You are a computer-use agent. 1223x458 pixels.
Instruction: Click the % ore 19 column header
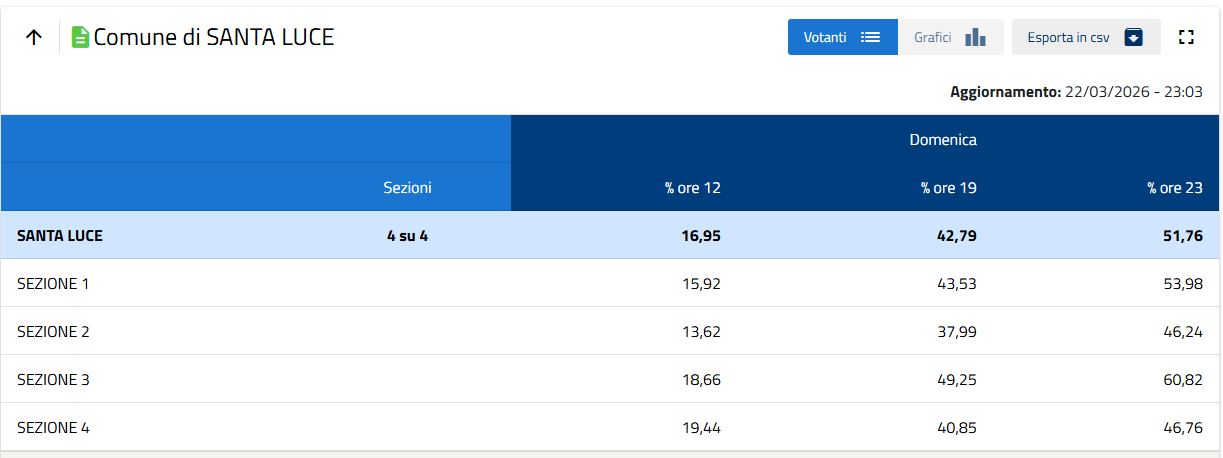coord(948,188)
